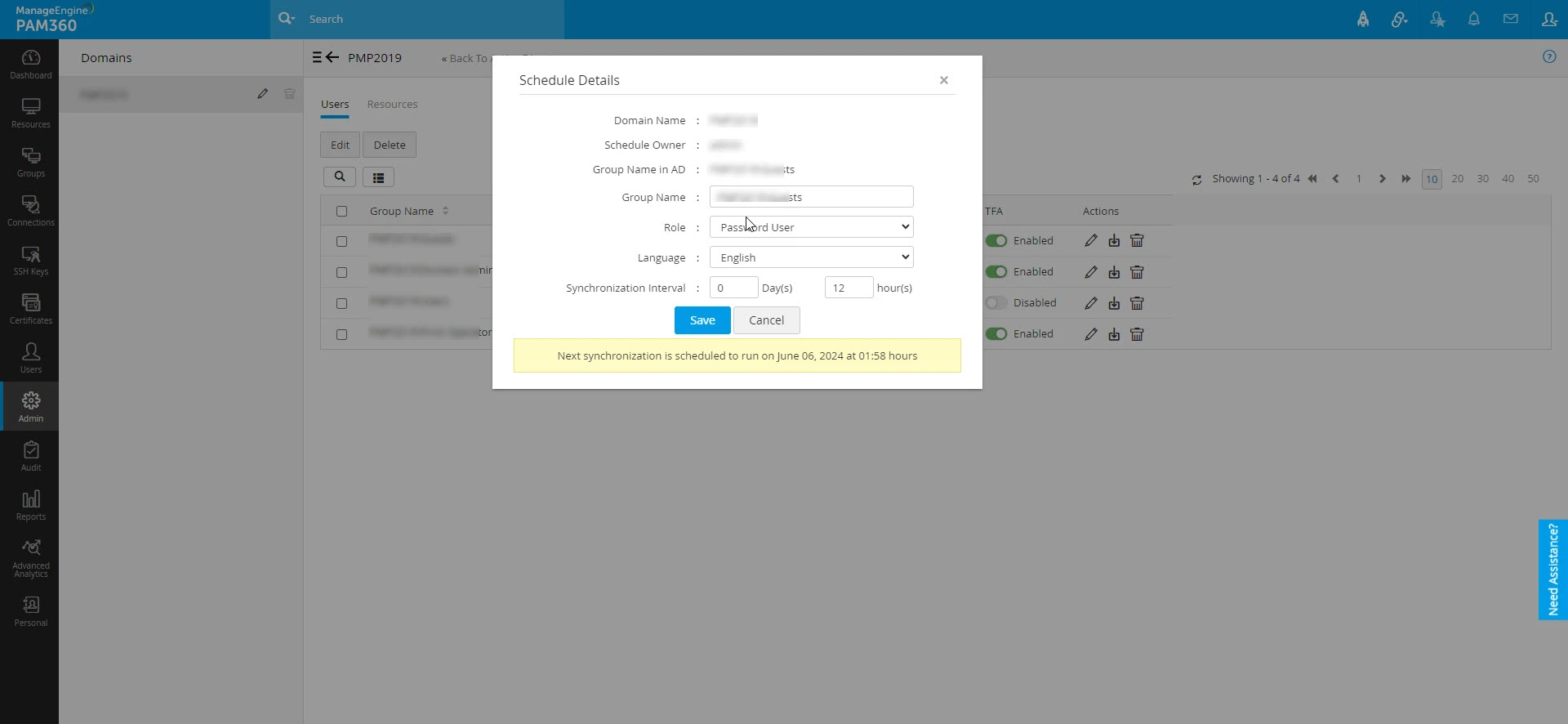
Task: Check the fourth row checkbox
Action: coord(341,335)
